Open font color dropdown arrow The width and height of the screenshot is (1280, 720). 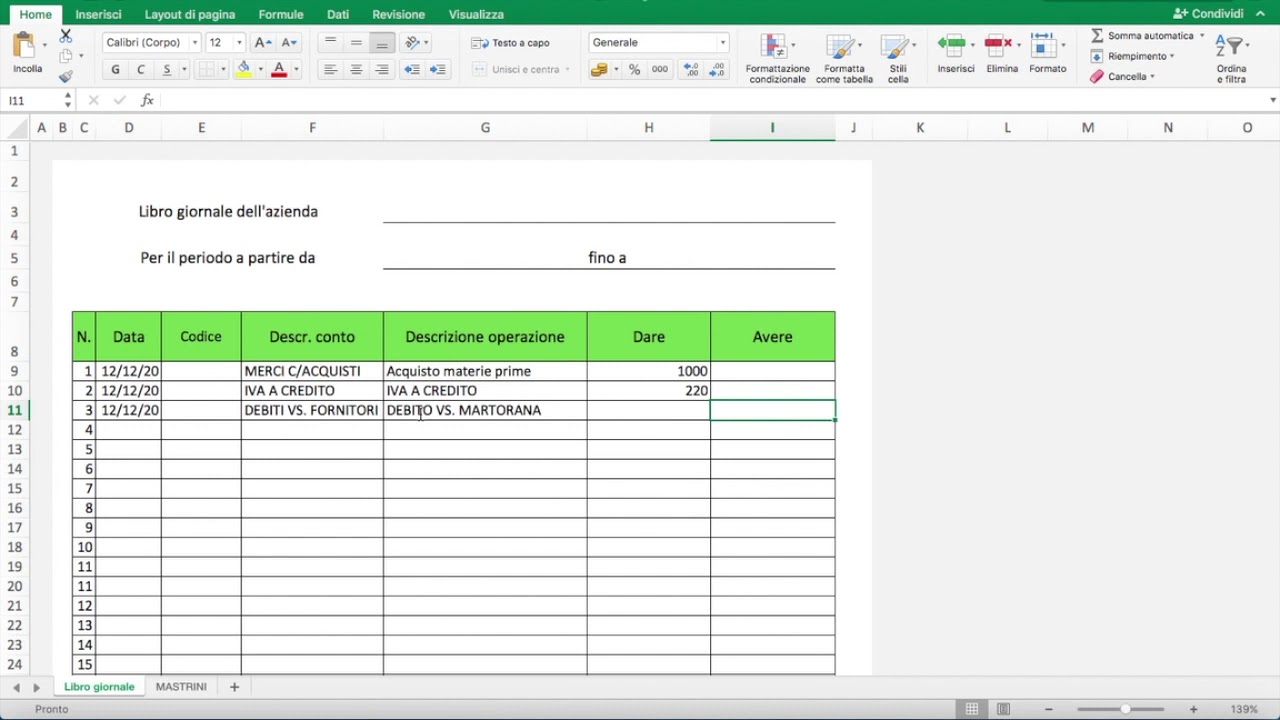pyautogui.click(x=296, y=70)
